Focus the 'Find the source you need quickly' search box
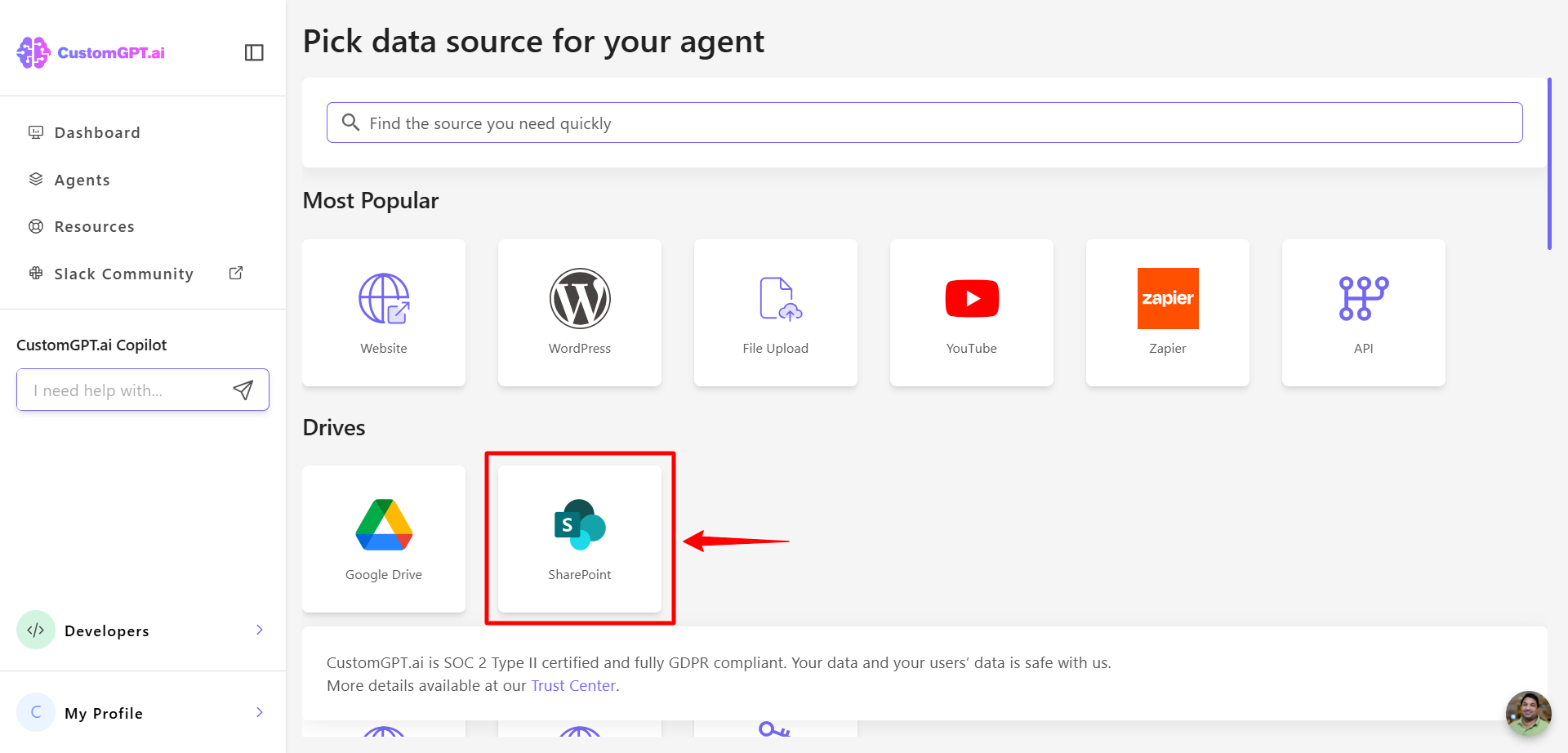Image resolution: width=1568 pixels, height=753 pixels. [924, 123]
